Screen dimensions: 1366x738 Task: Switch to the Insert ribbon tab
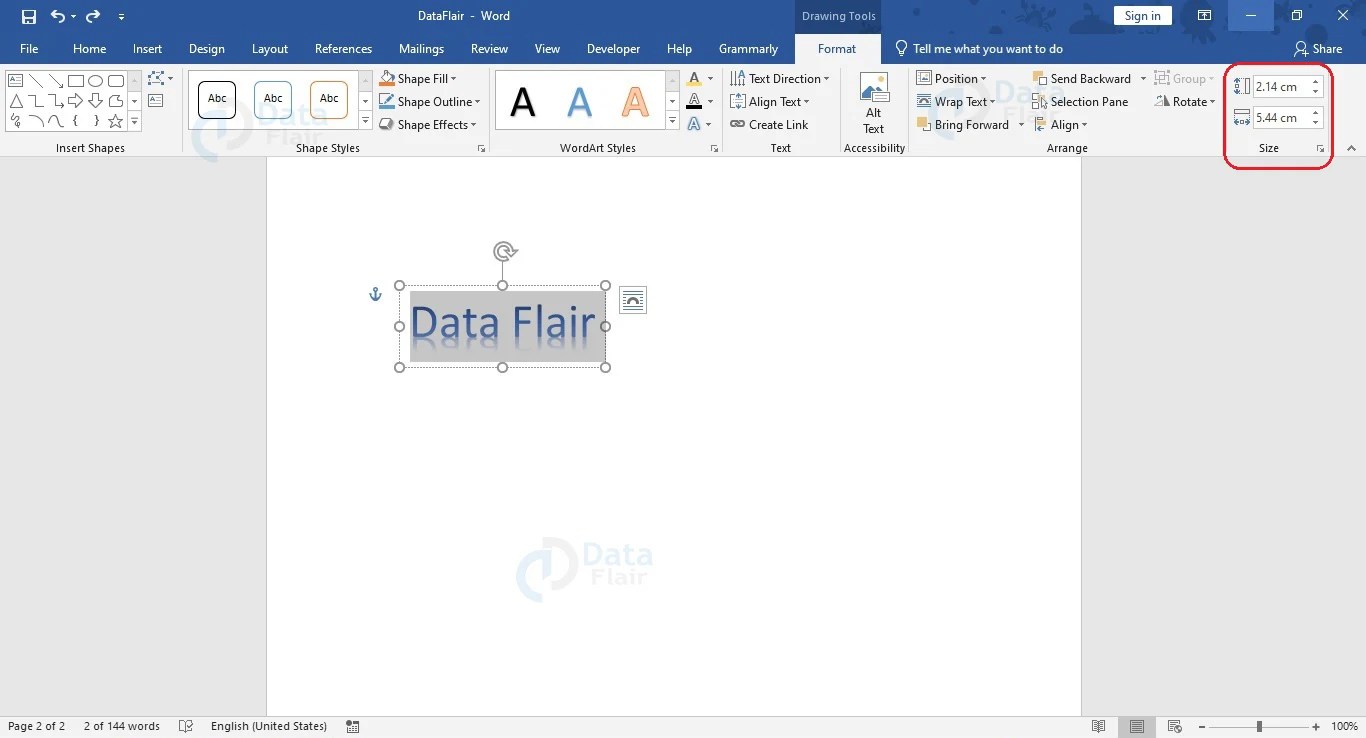coord(147,48)
